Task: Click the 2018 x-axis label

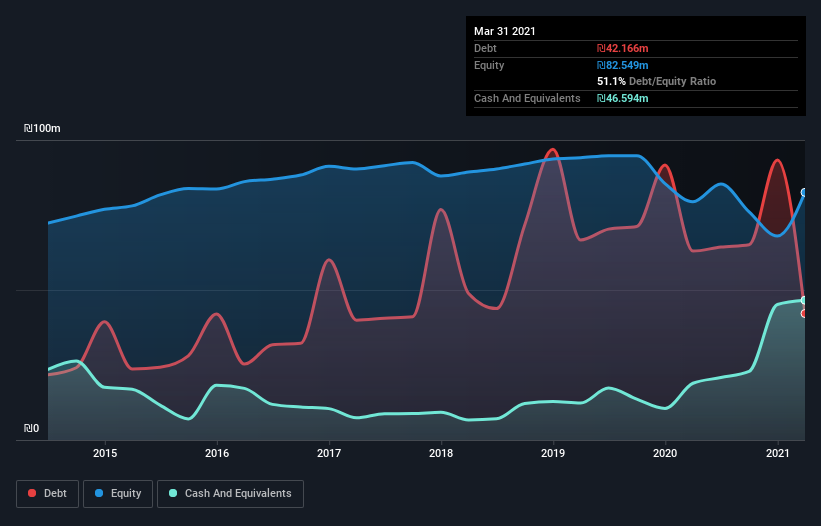Action: 441,453
